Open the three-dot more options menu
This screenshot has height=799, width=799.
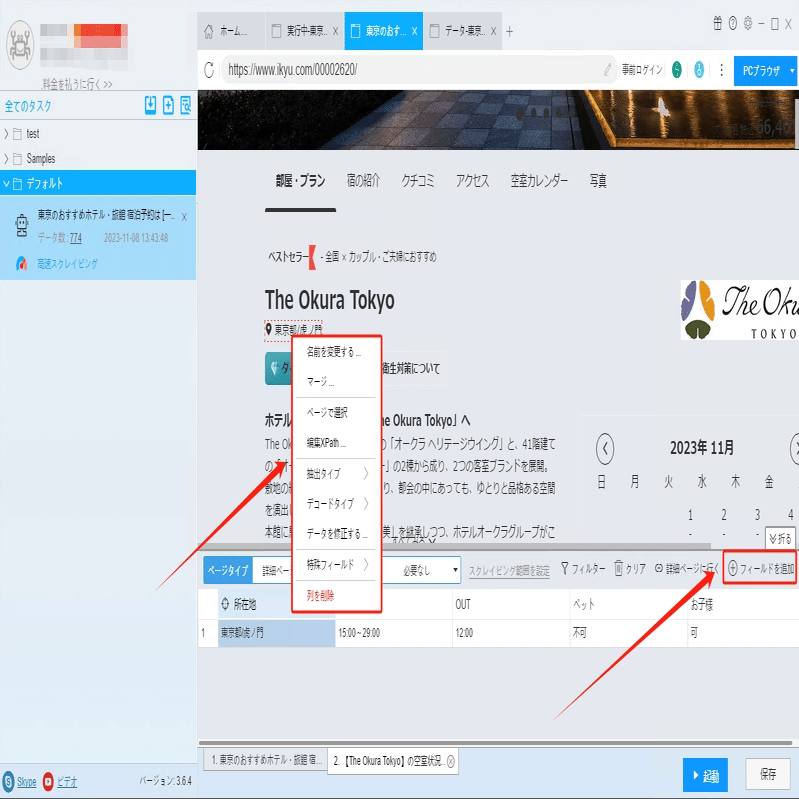(x=721, y=70)
